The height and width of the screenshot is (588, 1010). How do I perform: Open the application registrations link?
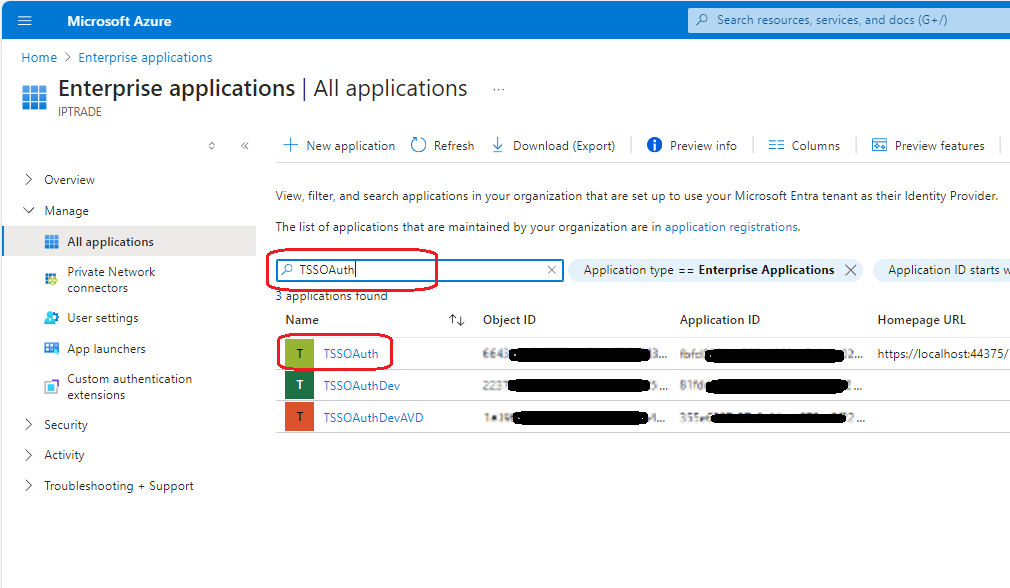coord(731,227)
